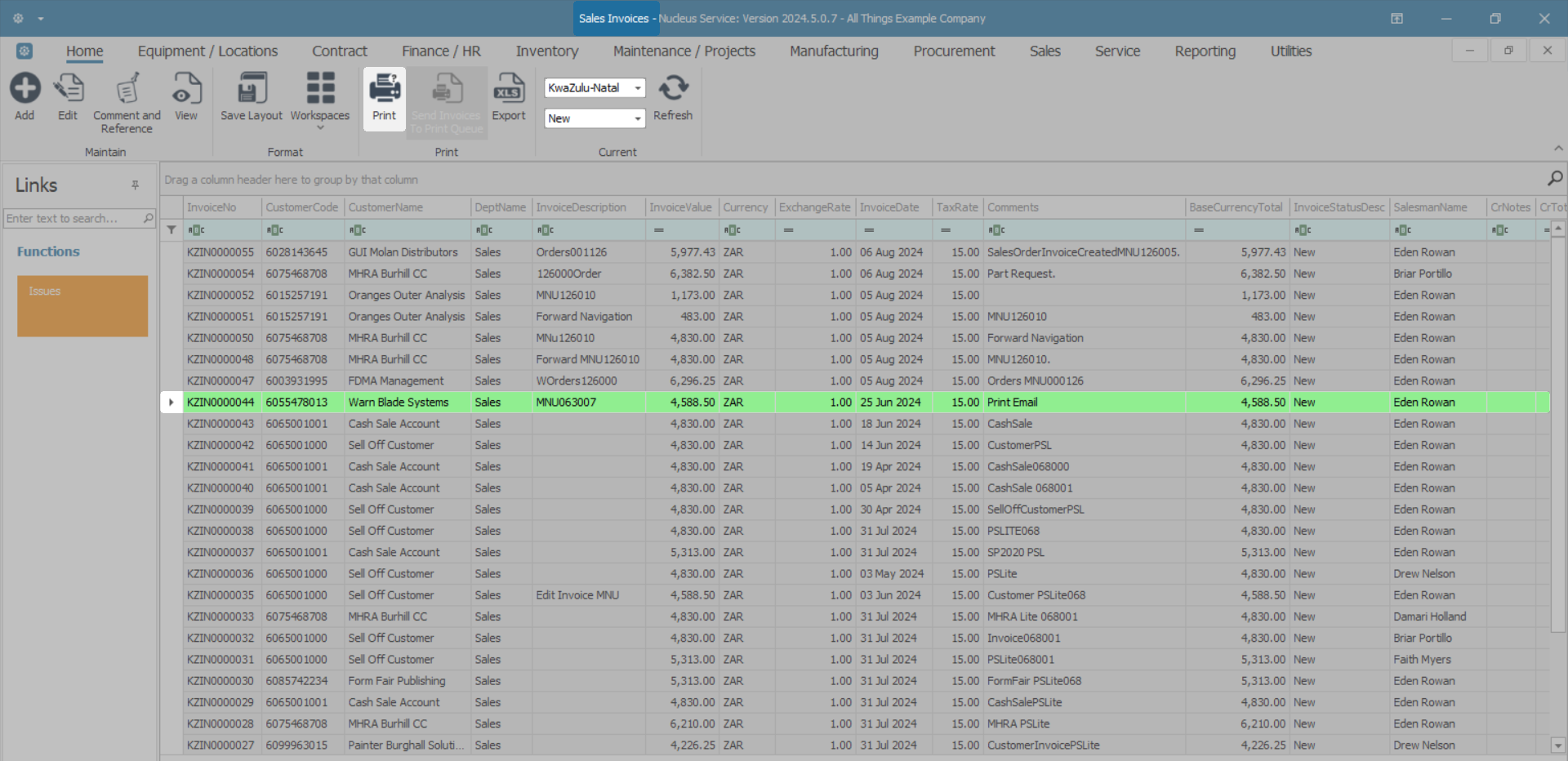Click the Add invoice icon

pyautogui.click(x=24, y=88)
